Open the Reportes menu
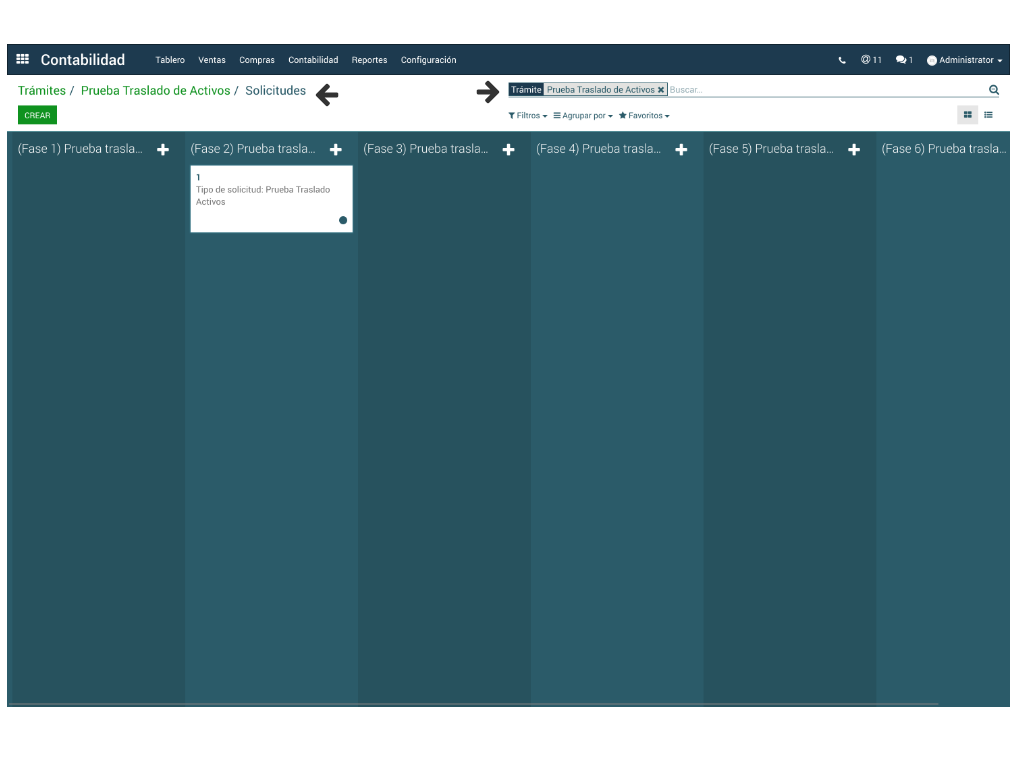Viewport: 1023px width, 767px height. point(369,61)
